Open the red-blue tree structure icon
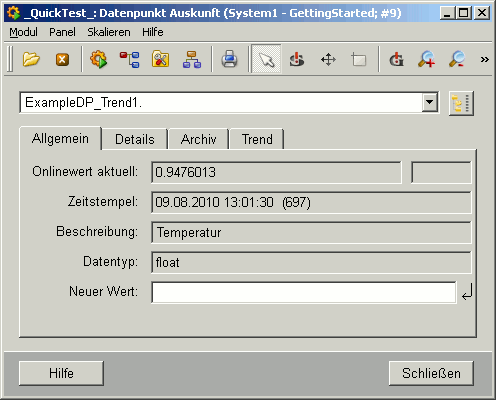This screenshot has height=400, width=496. 130,60
